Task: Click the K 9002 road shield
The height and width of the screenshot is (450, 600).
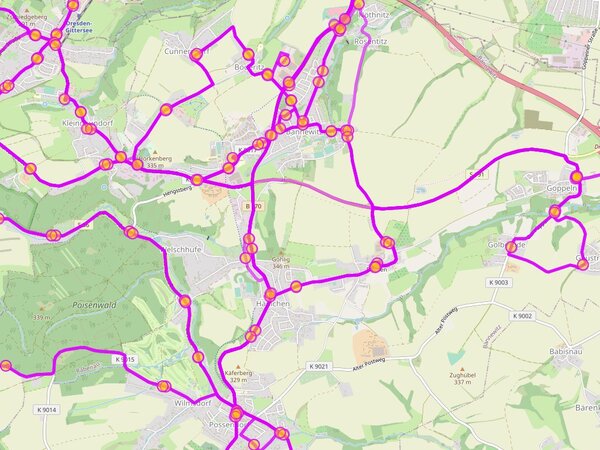Action: point(522,316)
